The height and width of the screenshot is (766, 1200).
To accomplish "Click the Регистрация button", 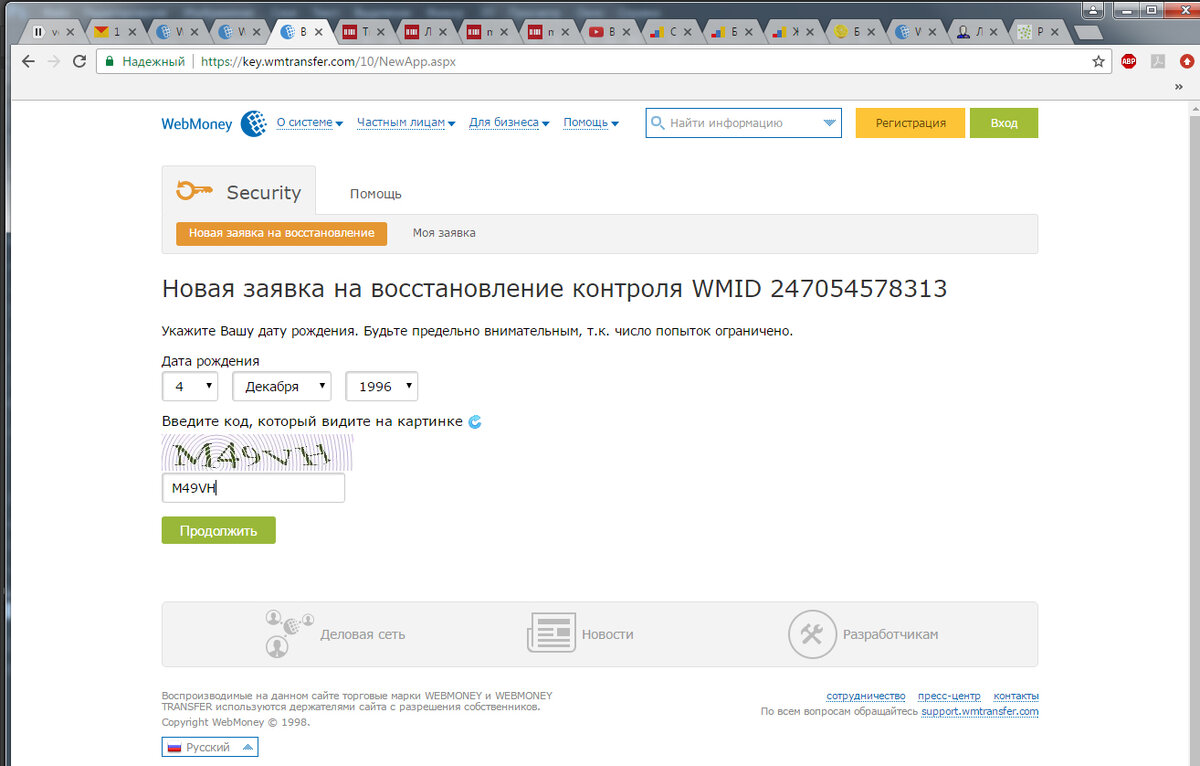I will (910, 123).
